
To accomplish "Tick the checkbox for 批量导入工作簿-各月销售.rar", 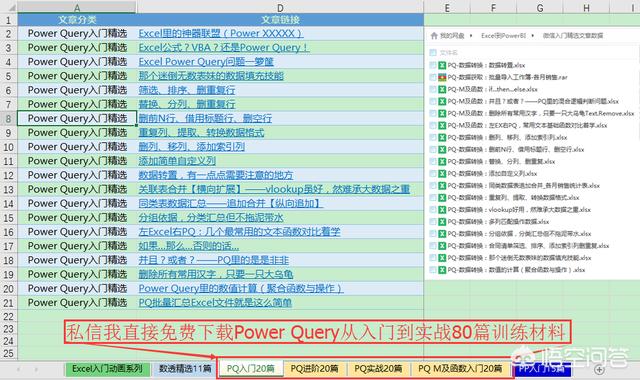I will (x=433, y=77).
